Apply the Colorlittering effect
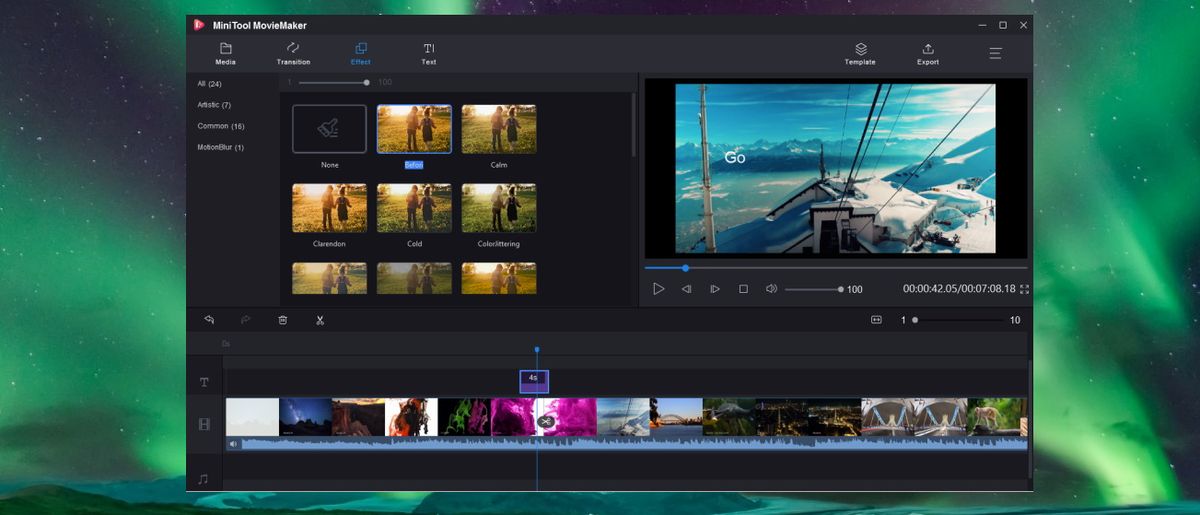Image resolution: width=1200 pixels, height=515 pixels. tap(499, 208)
